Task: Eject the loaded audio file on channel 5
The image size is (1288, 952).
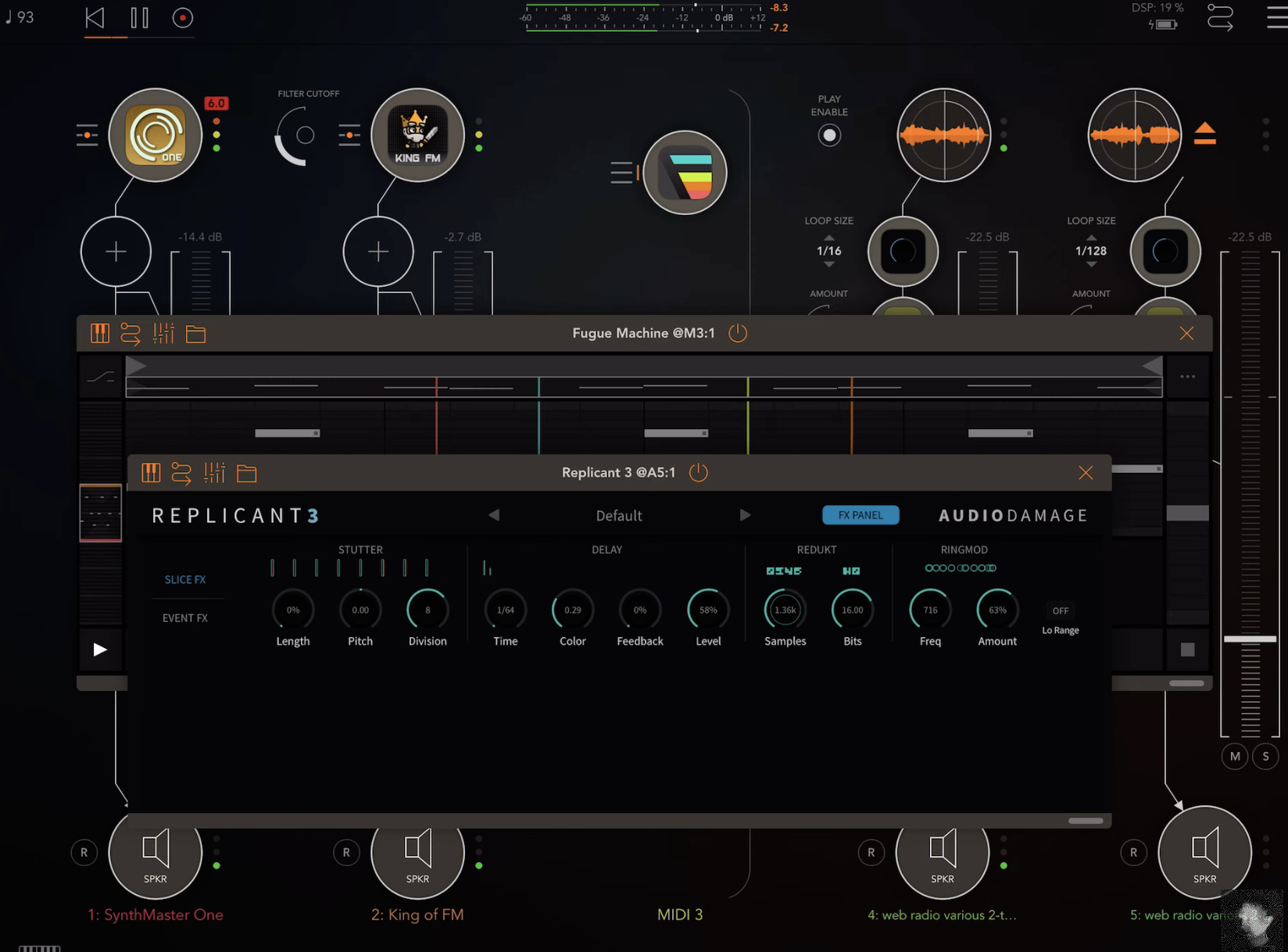Action: tap(1205, 134)
